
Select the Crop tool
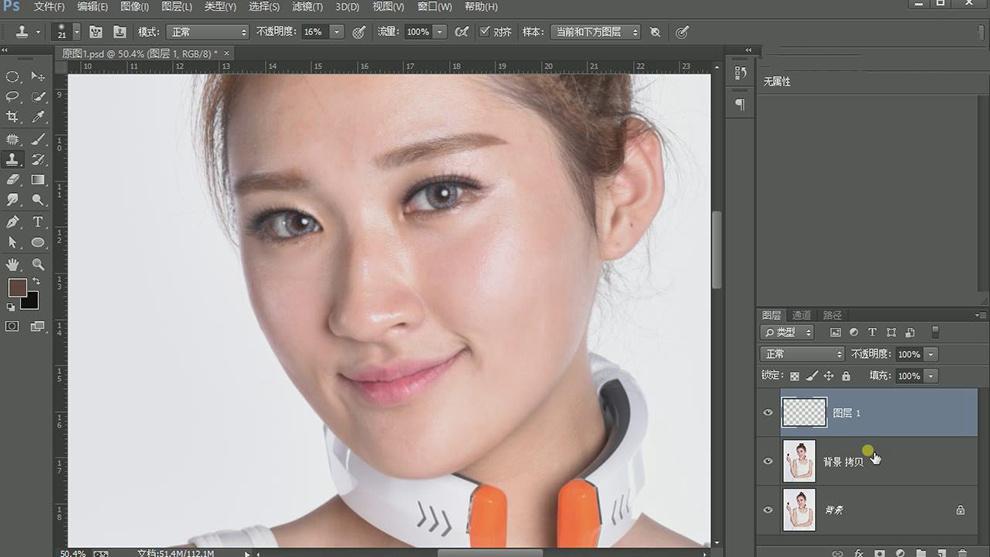pos(13,117)
